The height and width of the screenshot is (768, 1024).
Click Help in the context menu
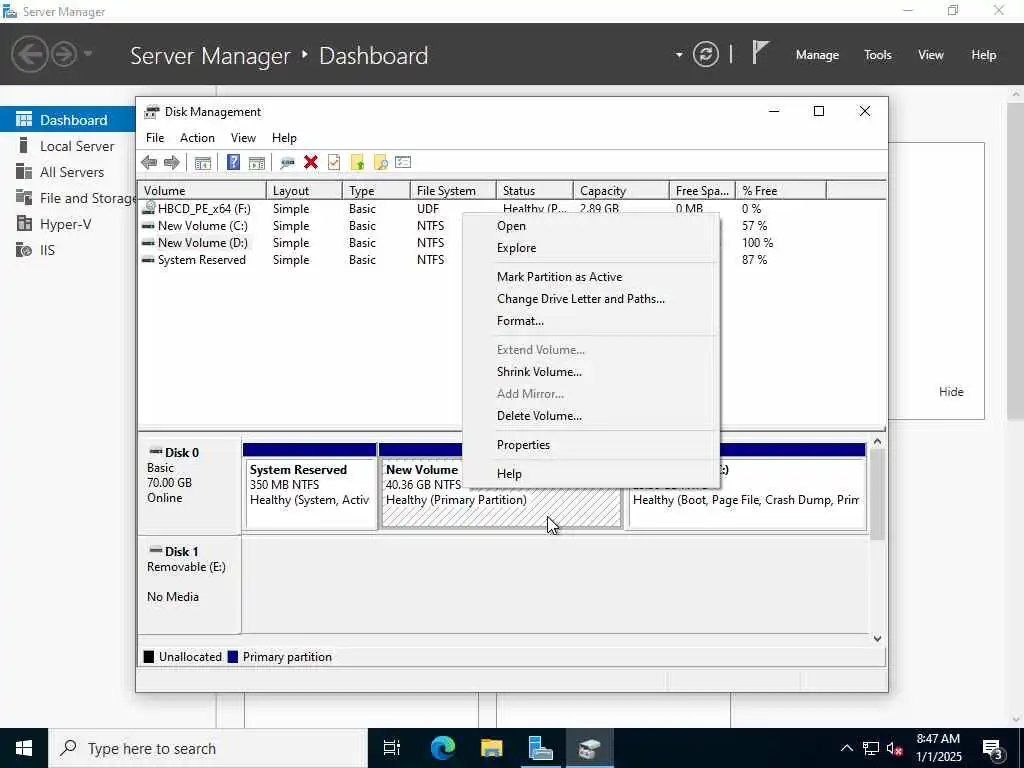[x=509, y=474]
